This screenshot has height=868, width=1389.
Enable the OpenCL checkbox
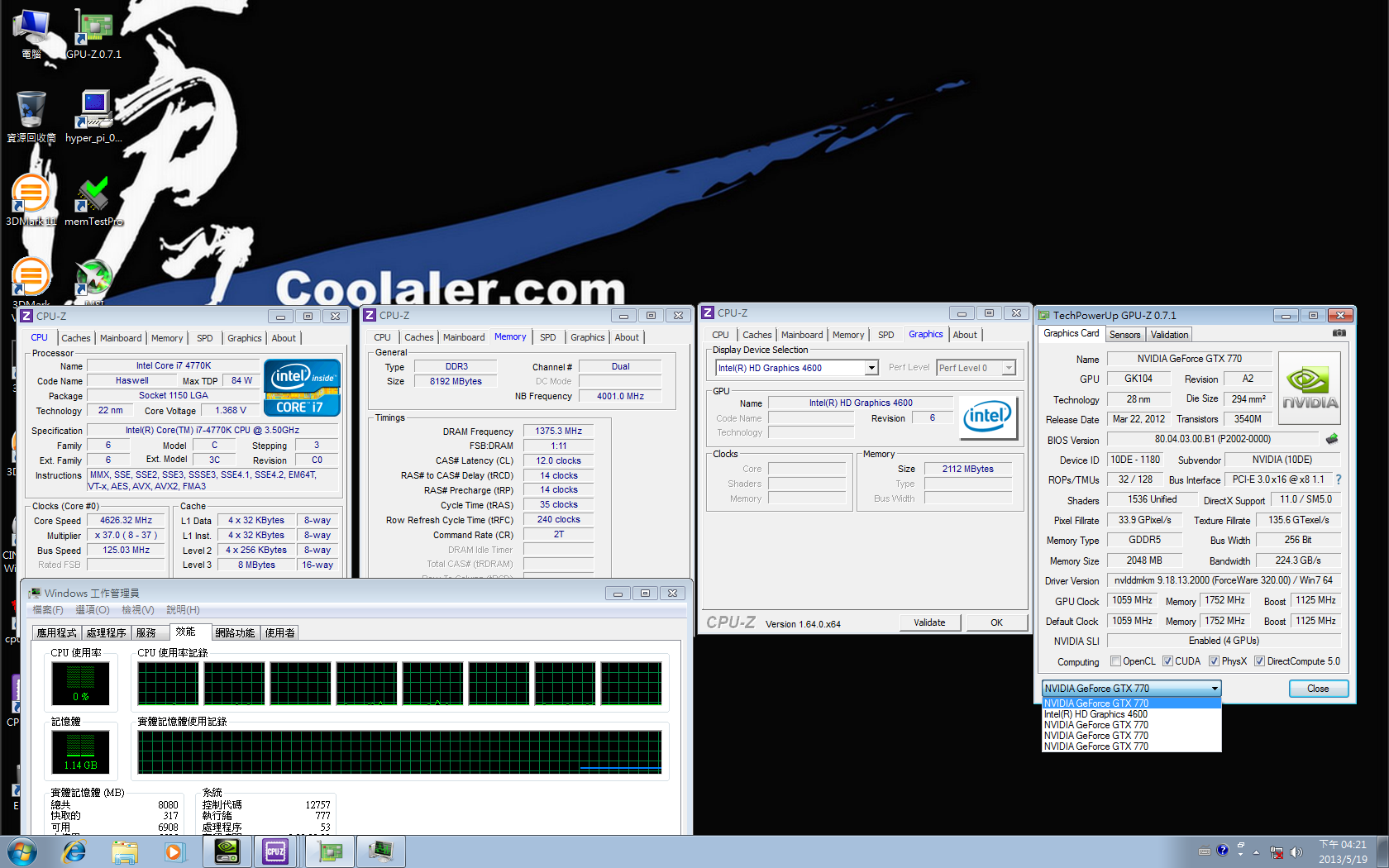pyautogui.click(x=1115, y=661)
